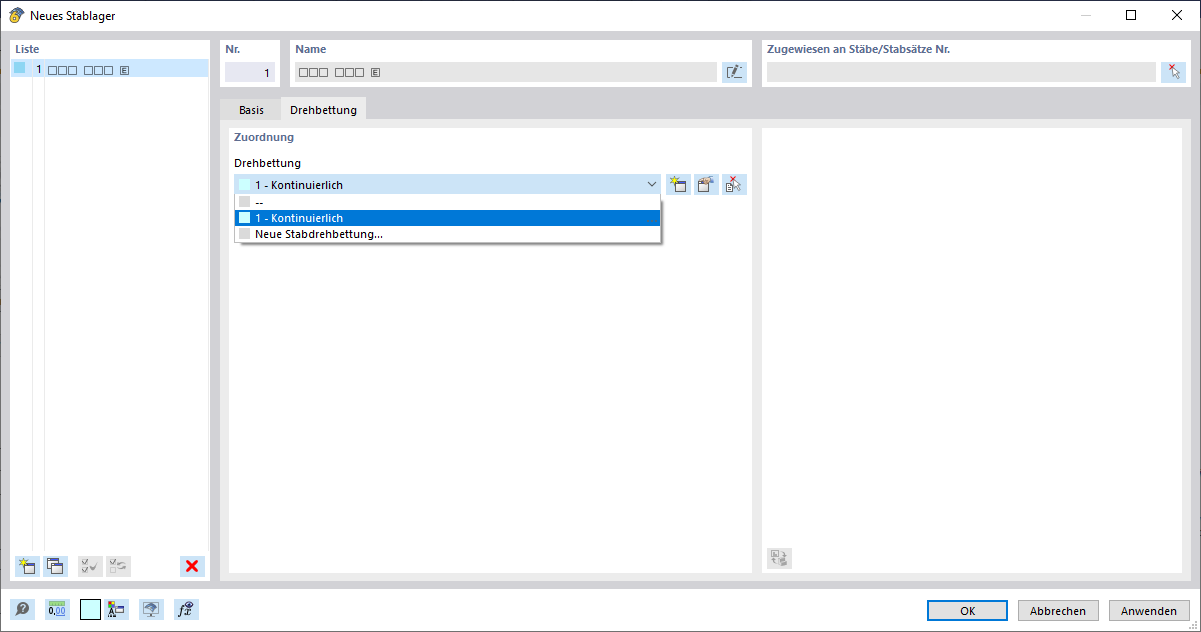The image size is (1201, 632).
Task: Choose the '--' entry in dropdown
Action: pyautogui.click(x=447, y=201)
